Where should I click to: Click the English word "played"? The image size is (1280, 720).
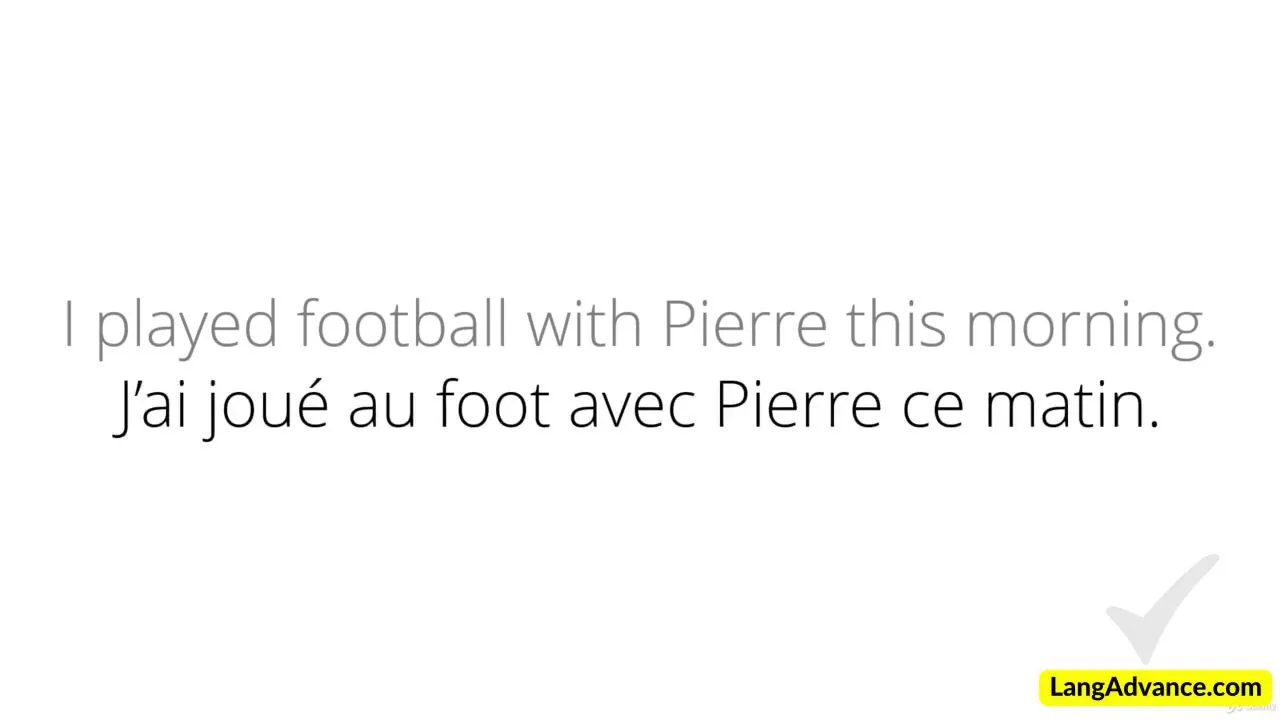[x=187, y=325]
